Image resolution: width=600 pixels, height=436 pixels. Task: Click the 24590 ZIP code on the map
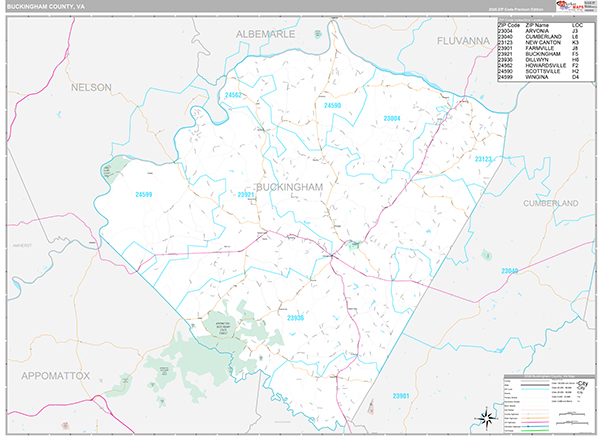(332, 104)
